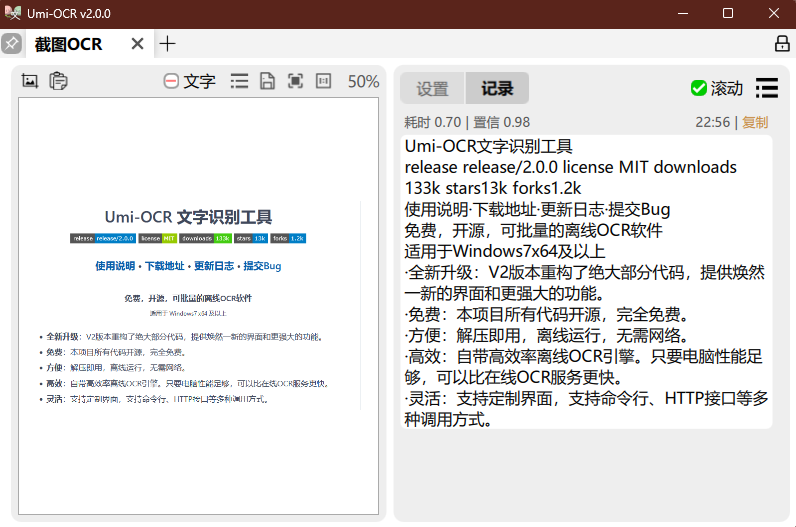Switch to the 设置 settings tab

tap(432, 88)
